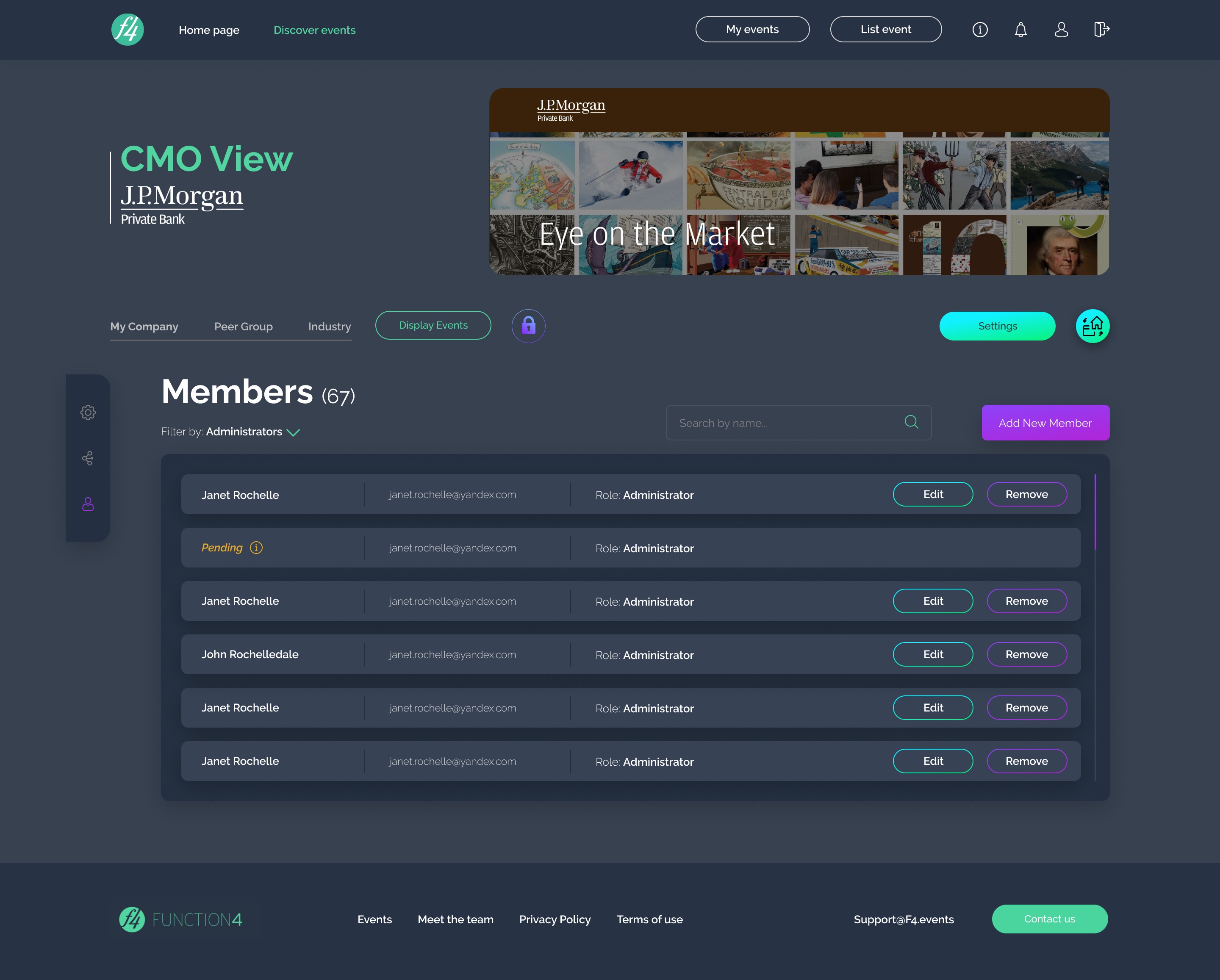The image size is (1220, 980).
Task: Switch to Industry tab
Action: coord(329,327)
